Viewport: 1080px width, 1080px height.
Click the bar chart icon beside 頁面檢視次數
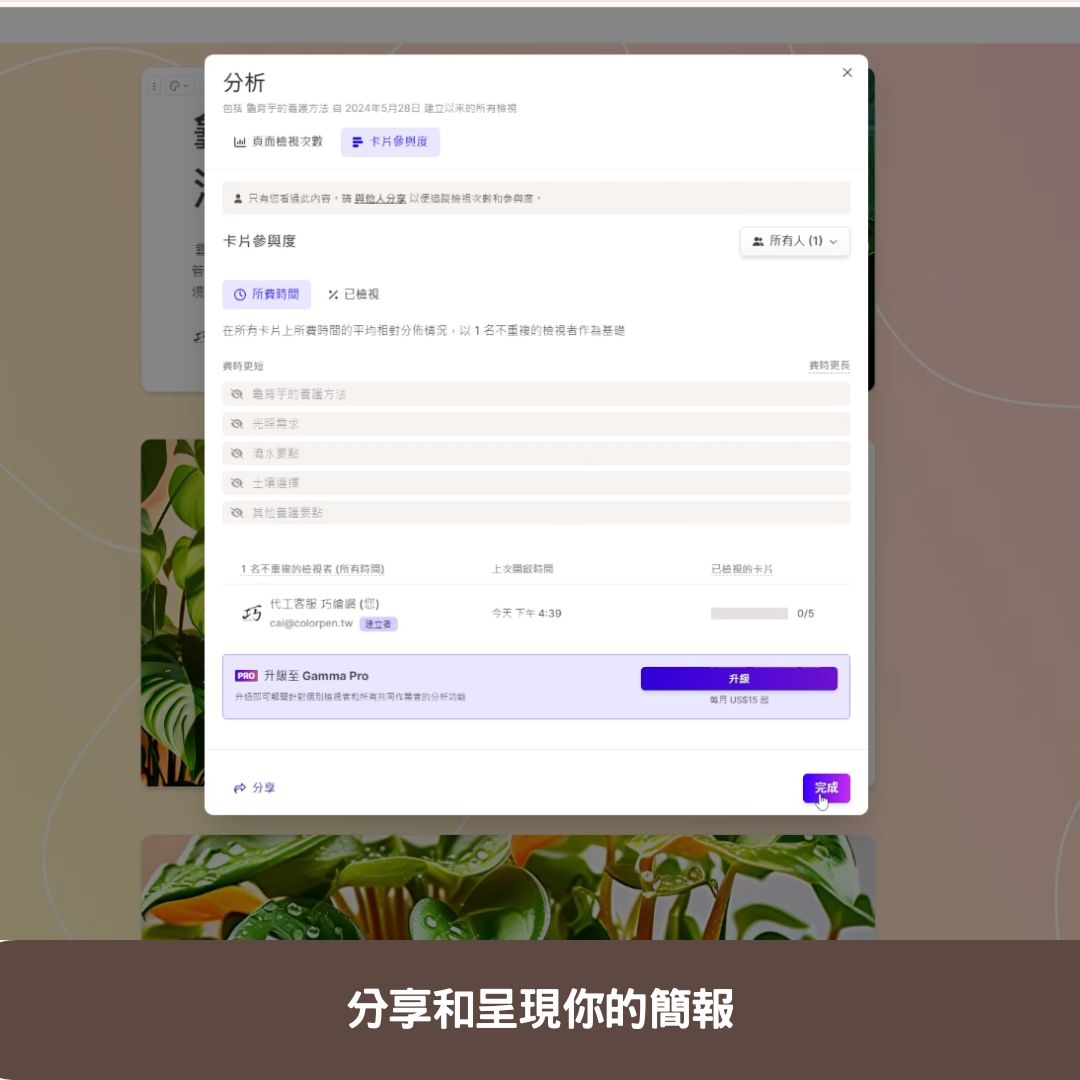(240, 142)
